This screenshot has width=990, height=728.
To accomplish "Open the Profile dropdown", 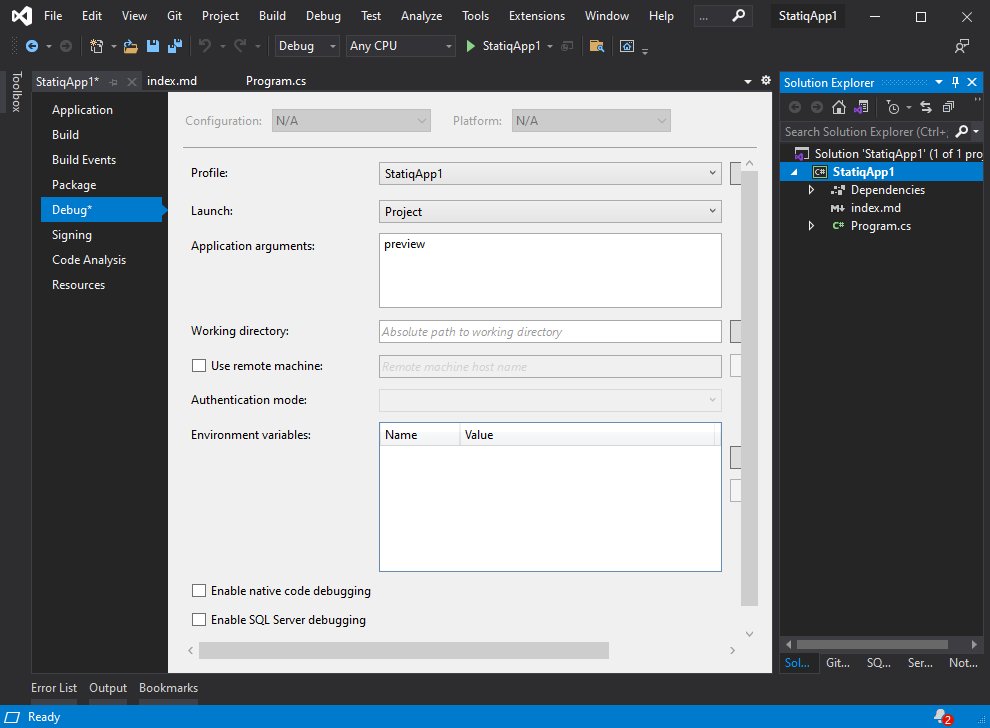I will pyautogui.click(x=550, y=174).
